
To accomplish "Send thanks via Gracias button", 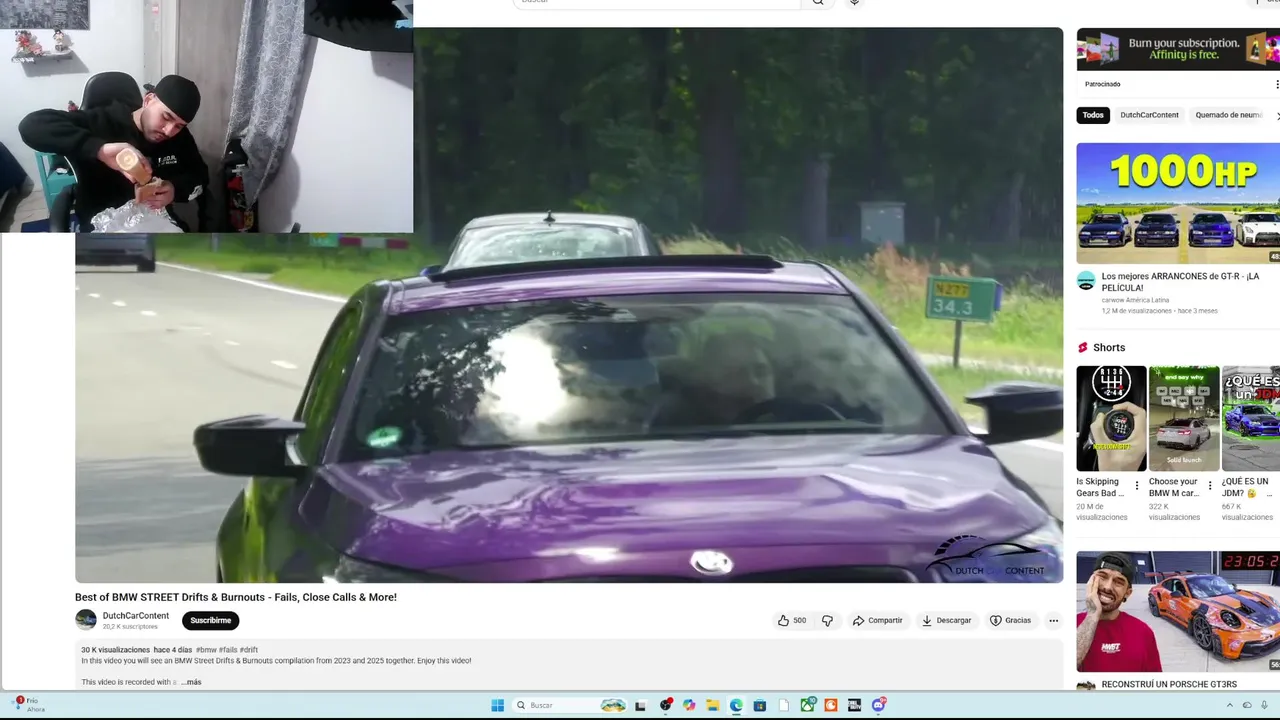I will tap(1010, 620).
